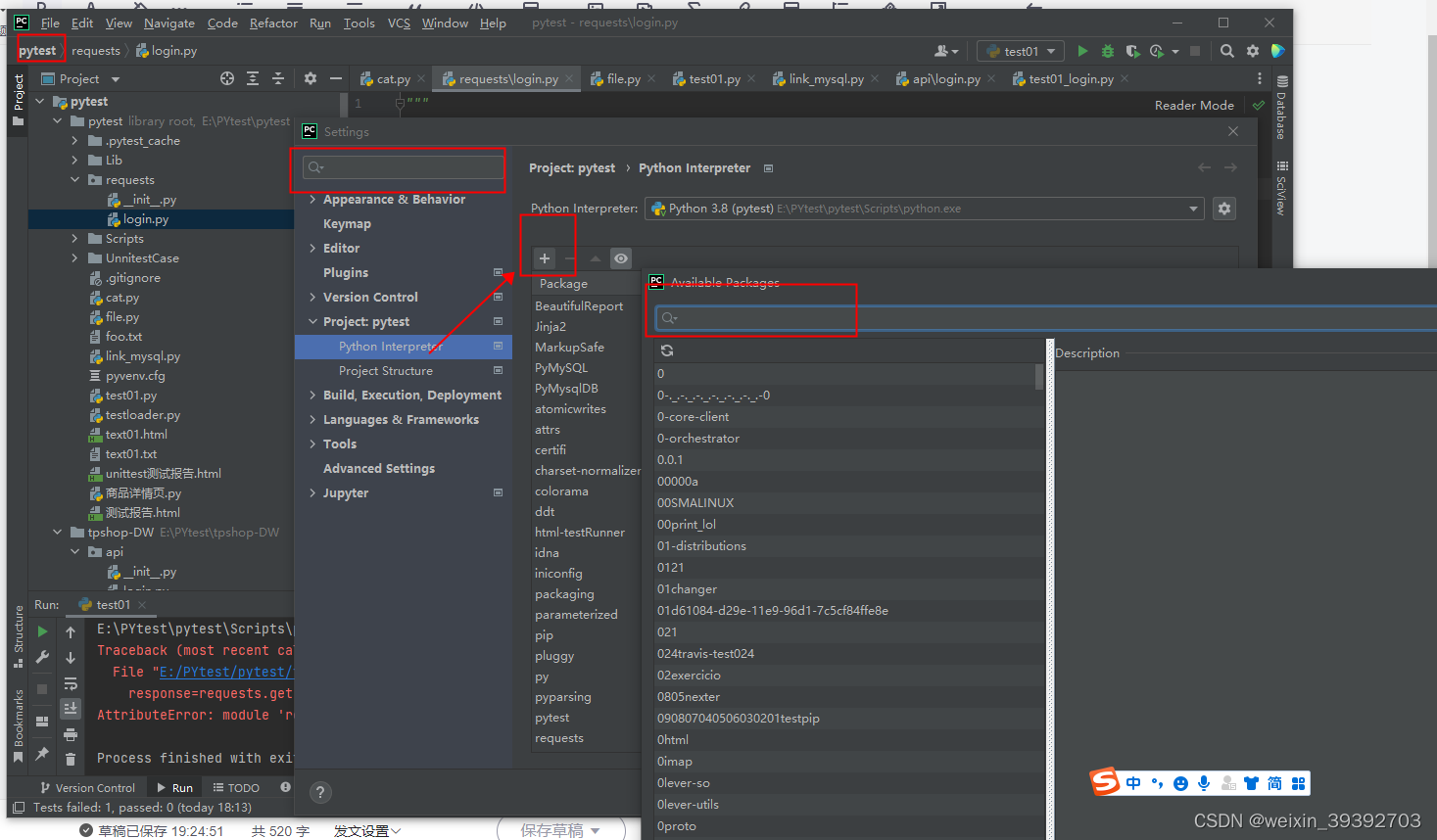Image resolution: width=1437 pixels, height=840 pixels.
Task: Collapse the requests folder in Project tree
Action: click(74, 179)
